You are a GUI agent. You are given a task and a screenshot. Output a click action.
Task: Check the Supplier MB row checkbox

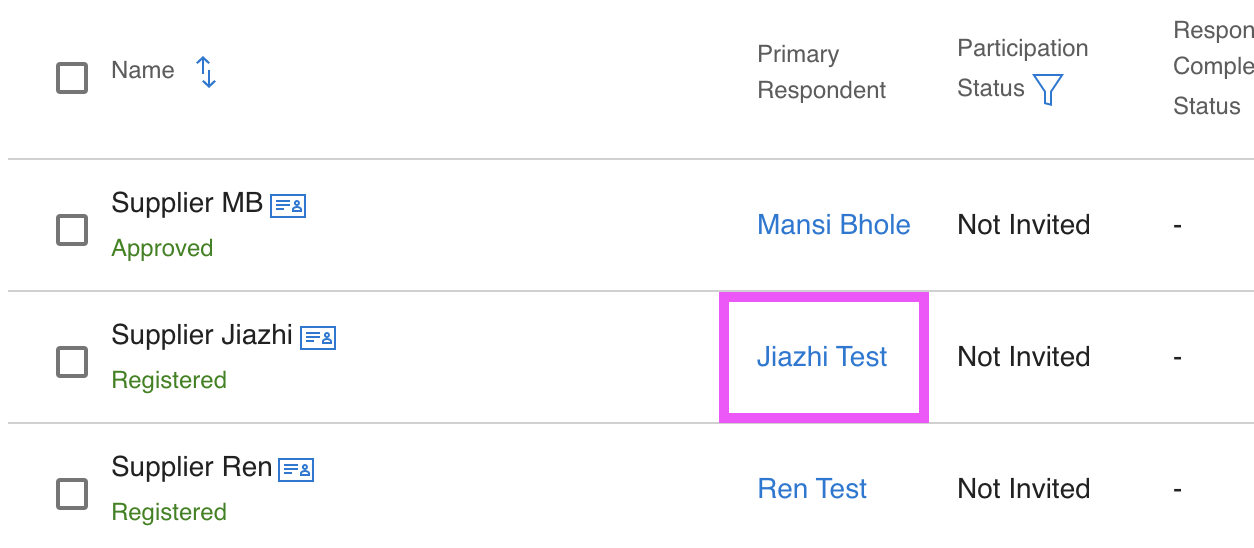[x=72, y=229]
